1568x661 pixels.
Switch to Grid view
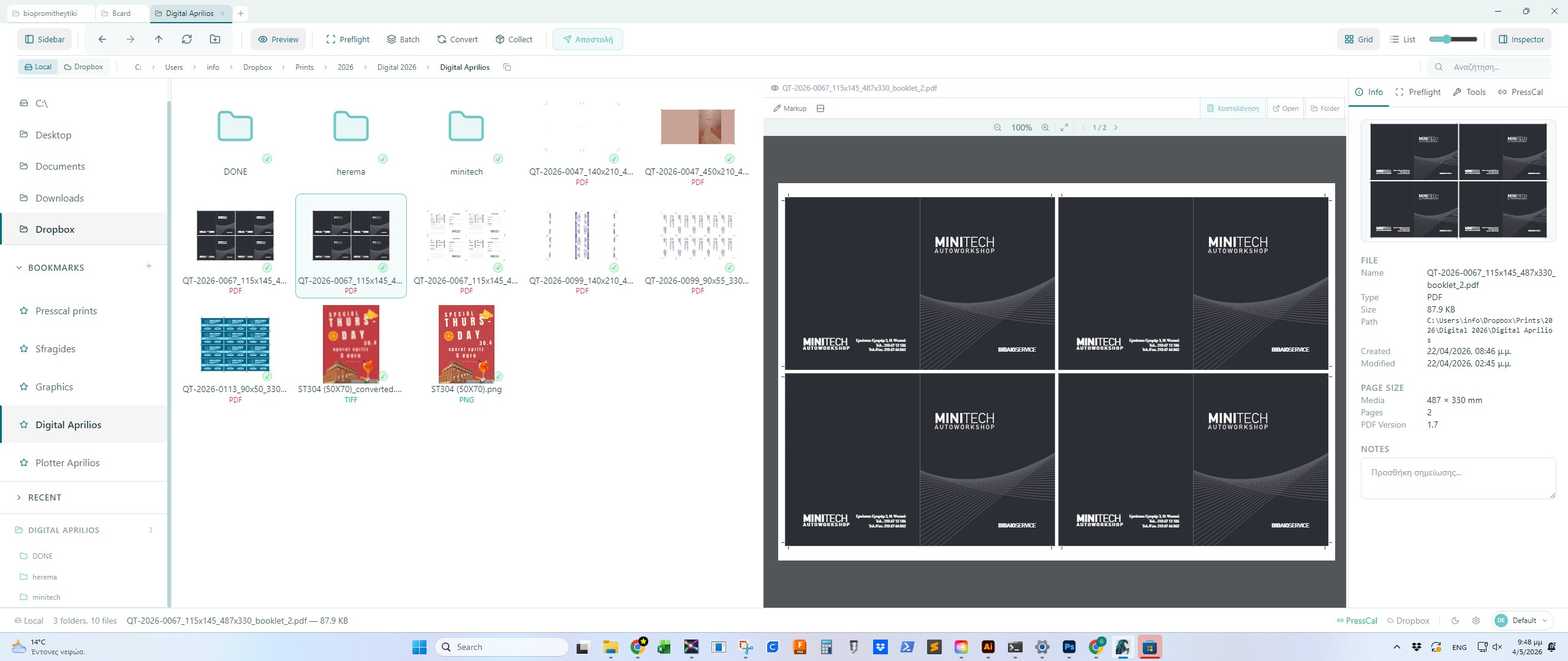click(1359, 39)
